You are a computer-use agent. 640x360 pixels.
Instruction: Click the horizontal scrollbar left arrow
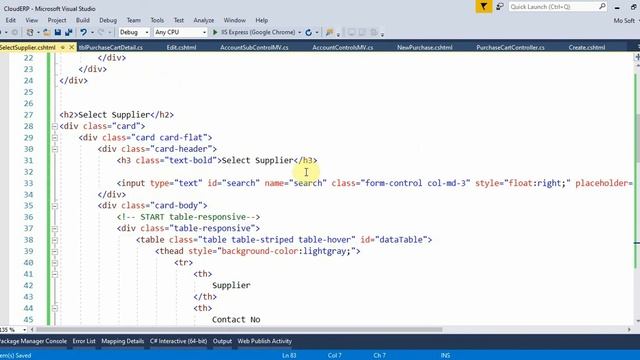pyautogui.click(x=32, y=329)
